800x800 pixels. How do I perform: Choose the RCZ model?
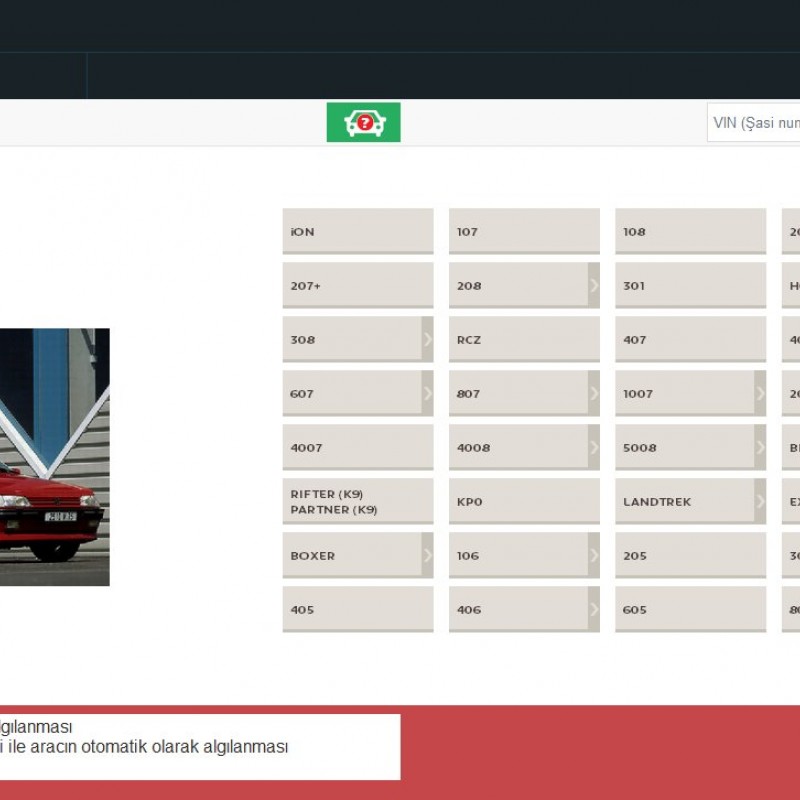(520, 339)
